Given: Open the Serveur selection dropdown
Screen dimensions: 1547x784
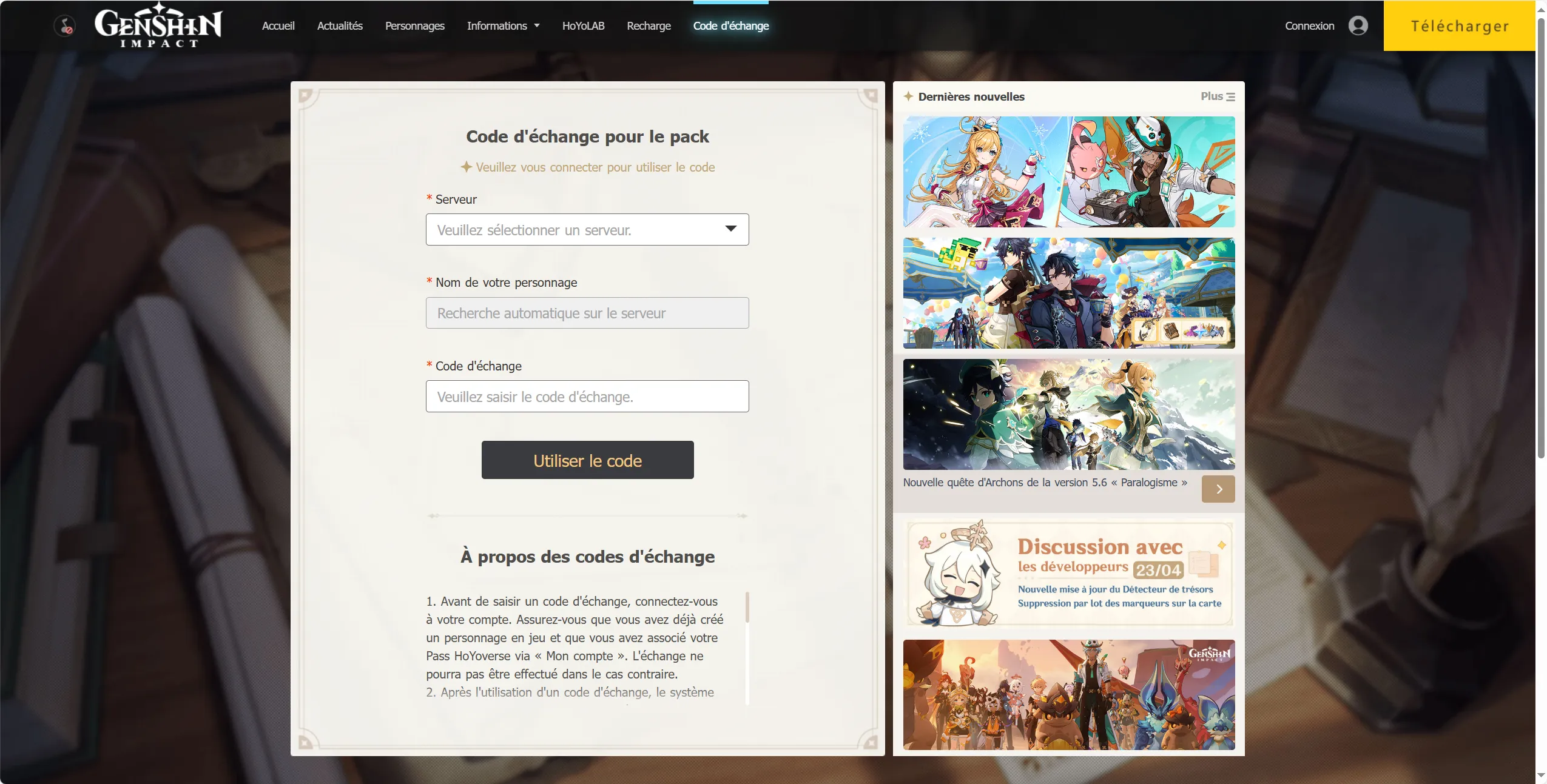Looking at the screenshot, I should click(587, 230).
